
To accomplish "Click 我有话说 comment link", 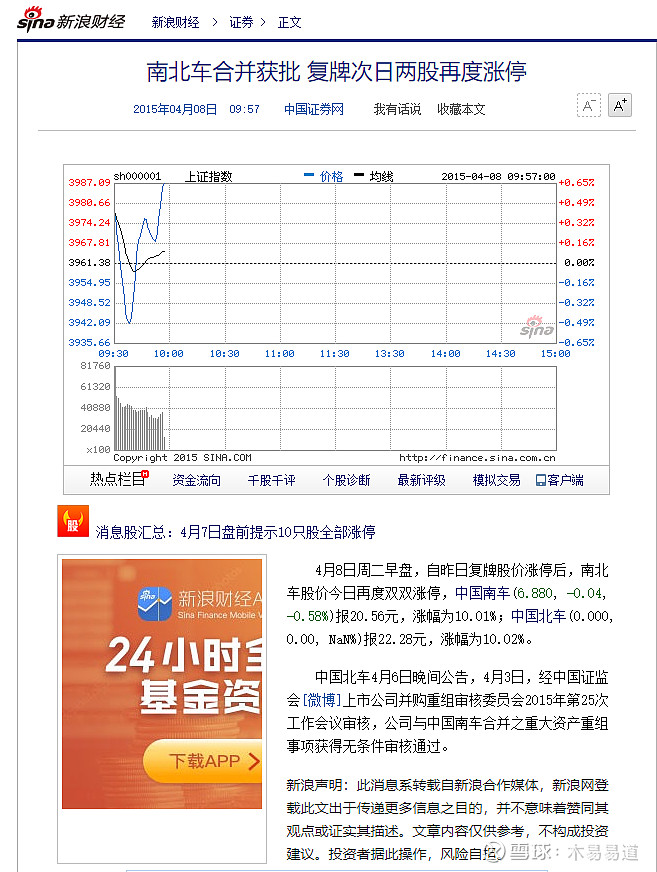I will pyautogui.click(x=397, y=109).
